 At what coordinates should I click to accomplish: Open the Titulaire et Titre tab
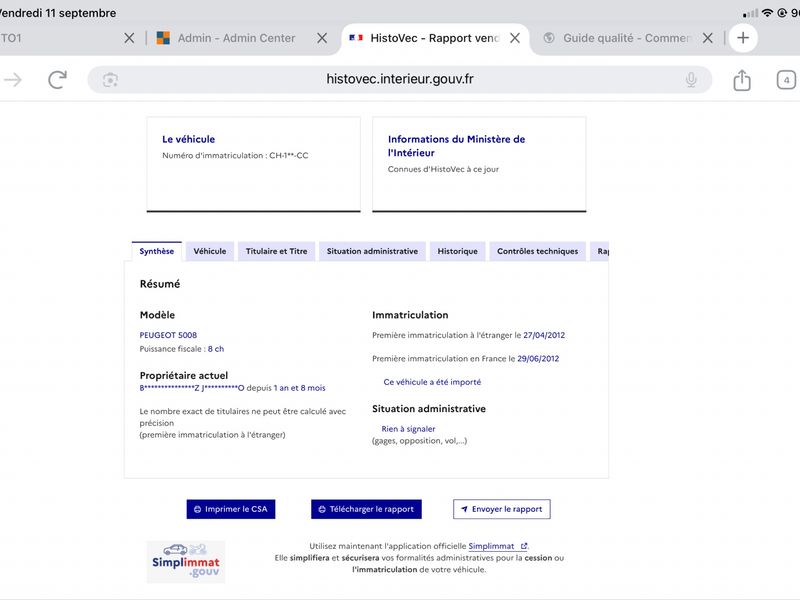277,251
